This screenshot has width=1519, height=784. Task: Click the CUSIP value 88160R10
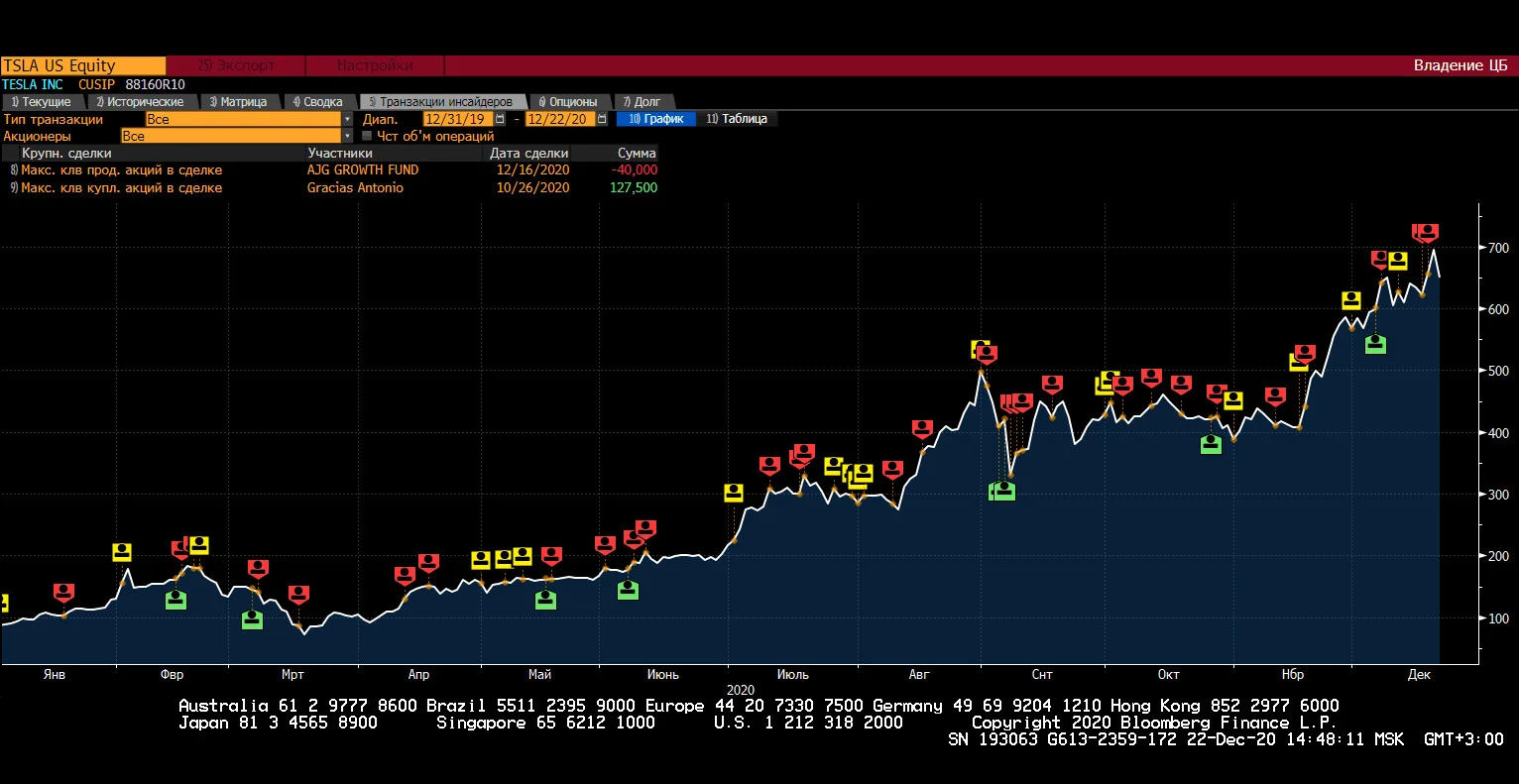(x=155, y=85)
